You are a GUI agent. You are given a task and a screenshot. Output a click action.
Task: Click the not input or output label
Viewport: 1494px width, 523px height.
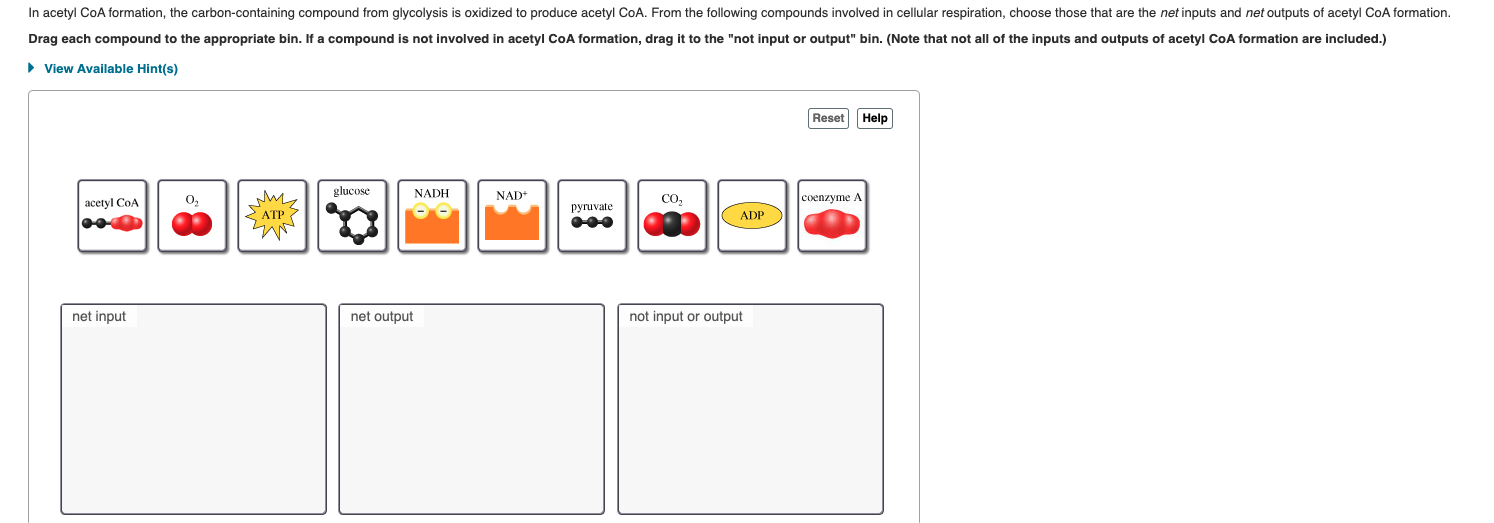click(x=686, y=317)
